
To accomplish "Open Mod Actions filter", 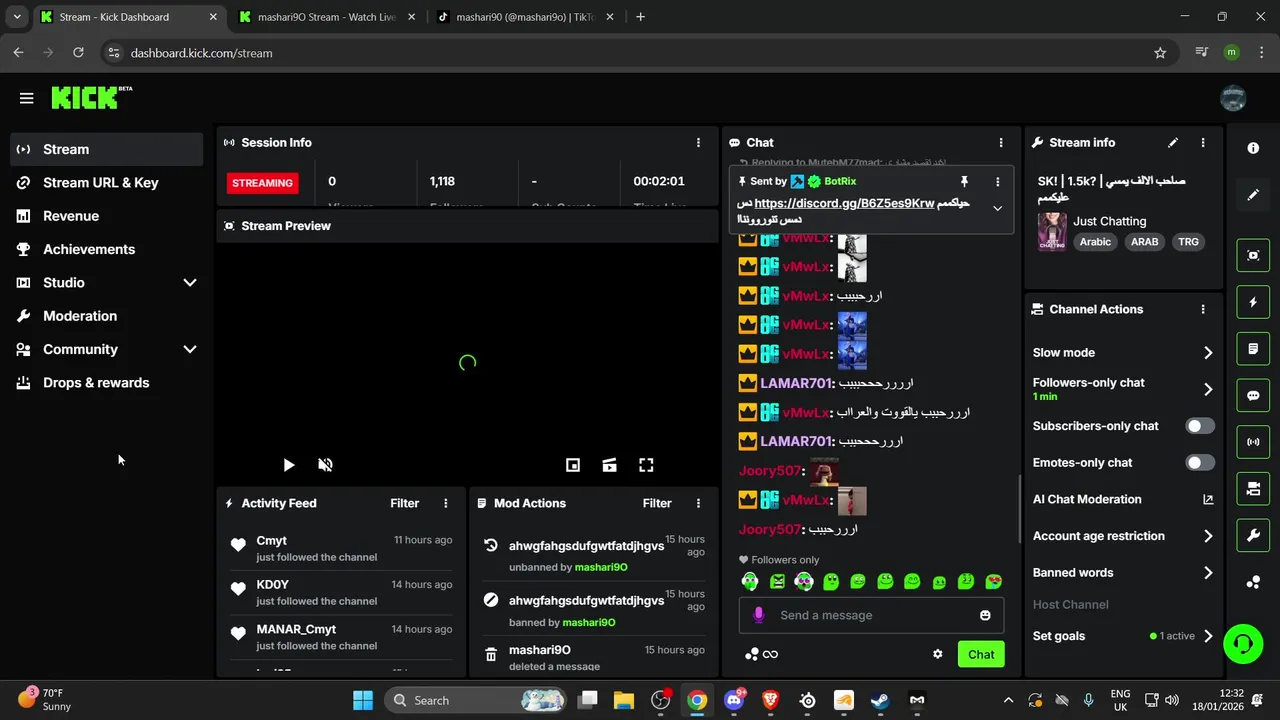I will [657, 503].
